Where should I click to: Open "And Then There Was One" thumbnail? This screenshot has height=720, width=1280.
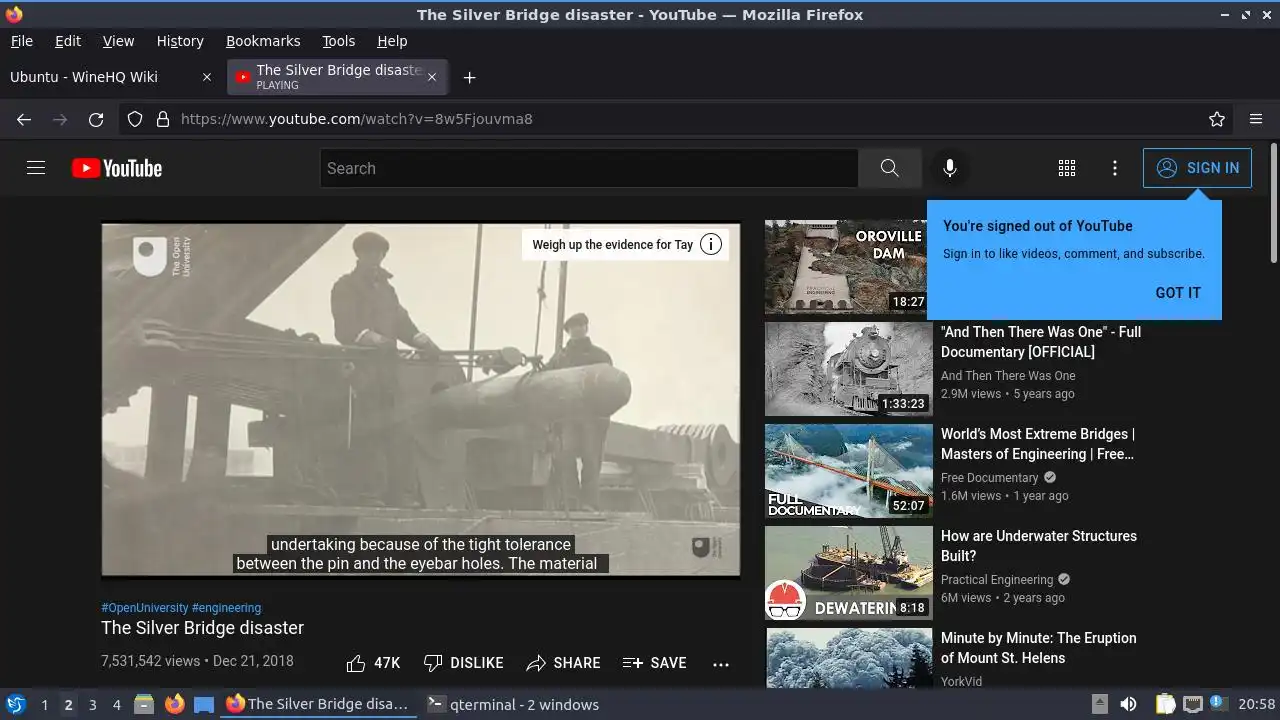point(848,369)
